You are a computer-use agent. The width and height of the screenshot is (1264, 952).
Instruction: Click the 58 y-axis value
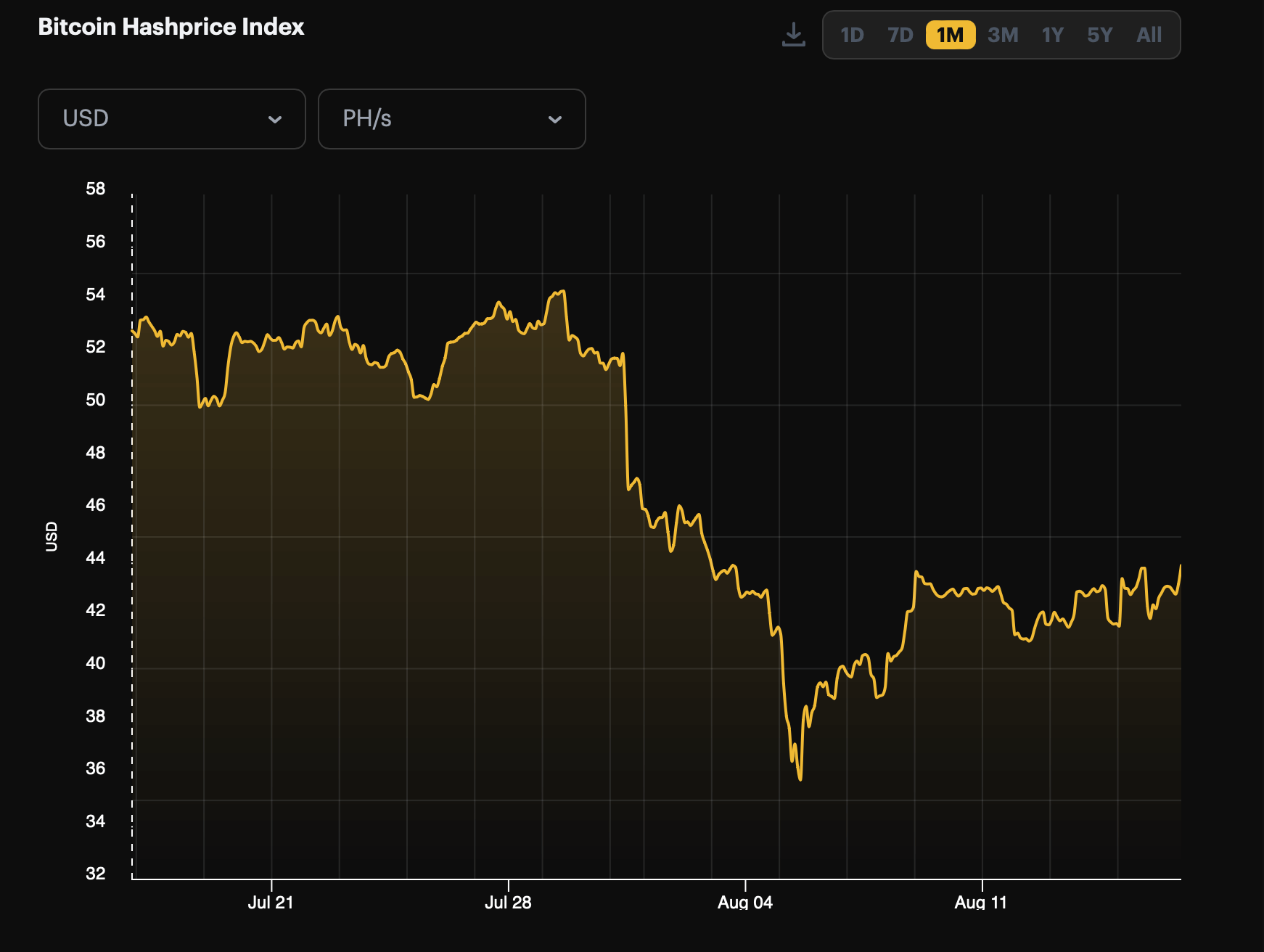coord(96,189)
